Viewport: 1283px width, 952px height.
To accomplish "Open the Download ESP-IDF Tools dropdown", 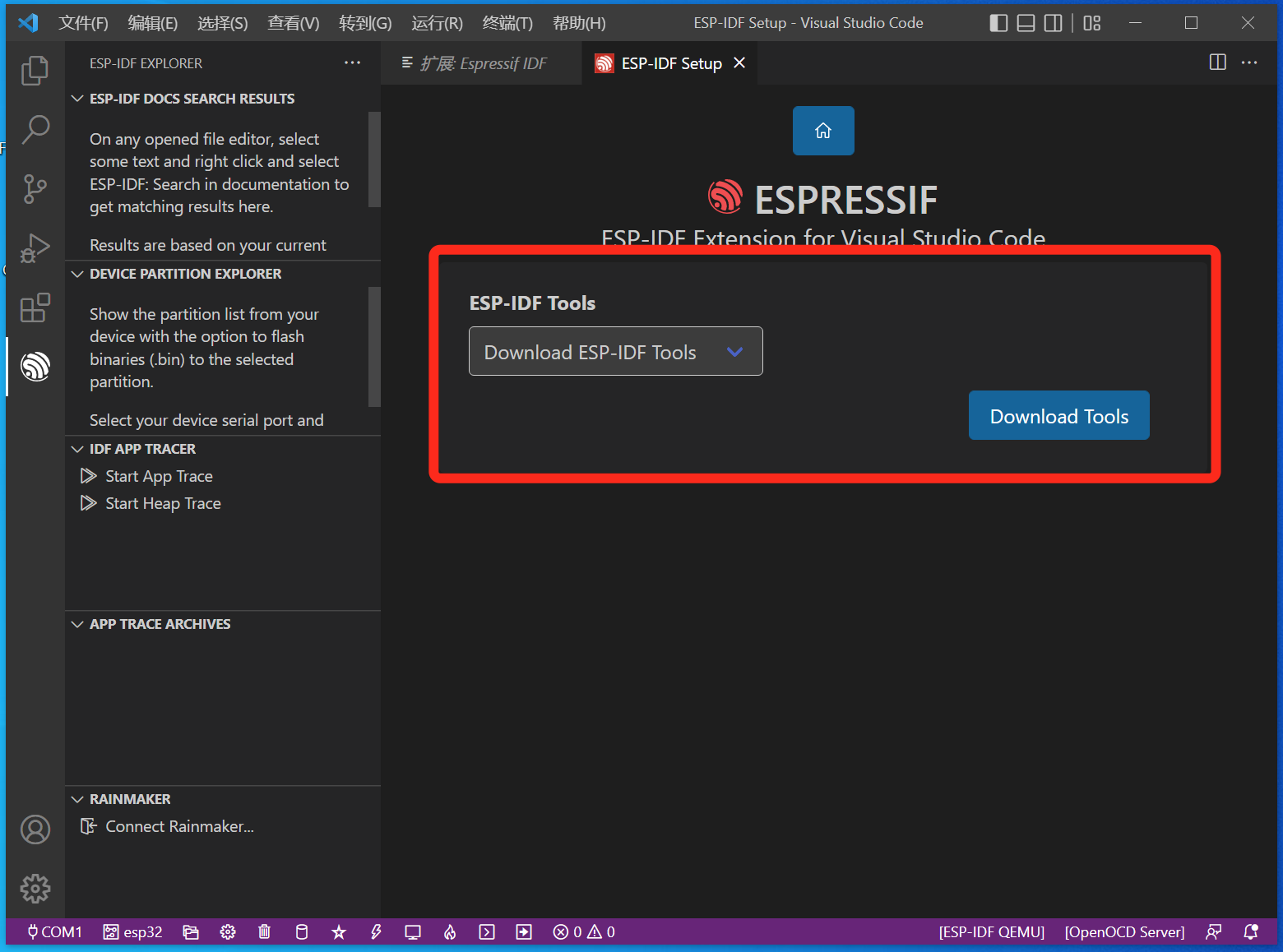I will [x=615, y=352].
